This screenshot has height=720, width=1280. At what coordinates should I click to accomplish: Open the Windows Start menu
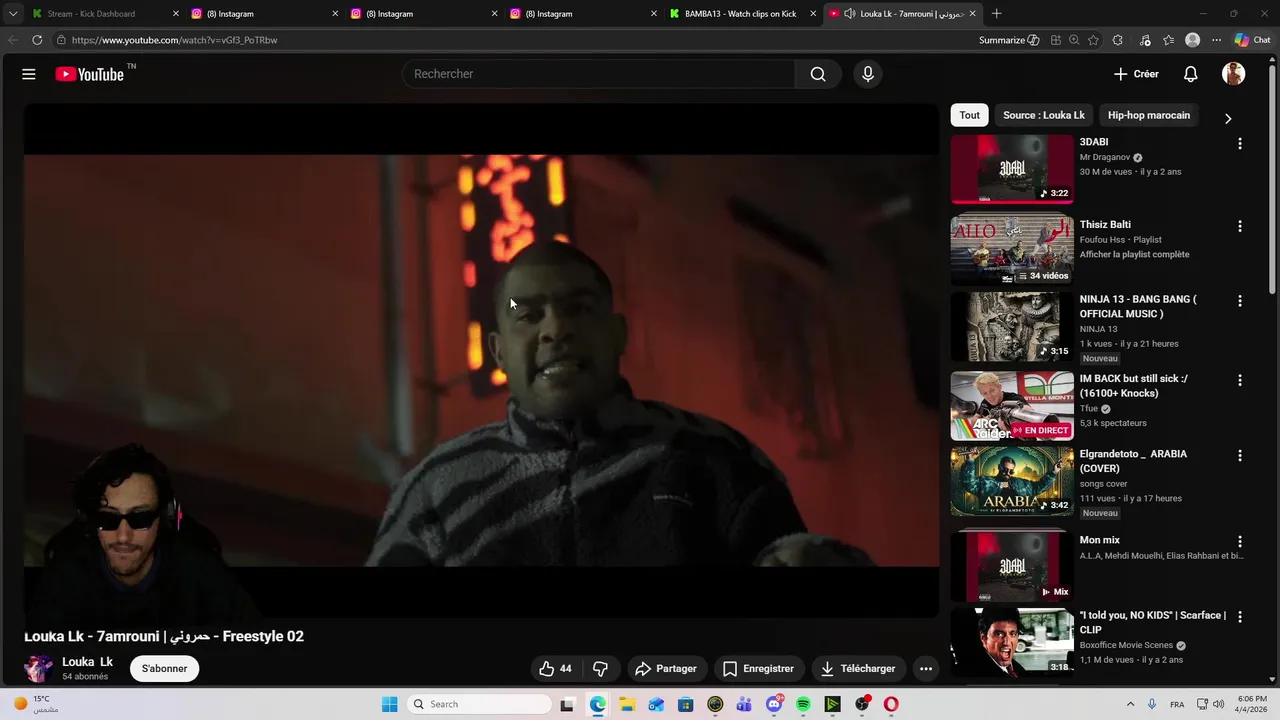click(x=390, y=704)
